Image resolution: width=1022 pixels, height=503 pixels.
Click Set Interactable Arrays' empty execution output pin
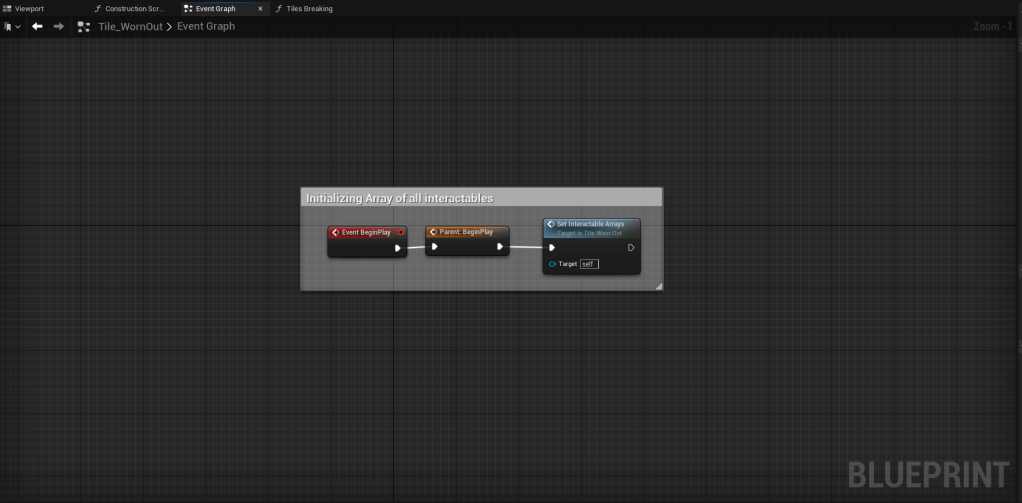[x=630, y=248]
